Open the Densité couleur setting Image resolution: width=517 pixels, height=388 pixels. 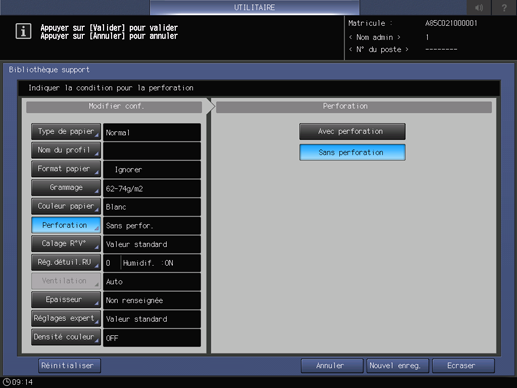click(66, 337)
